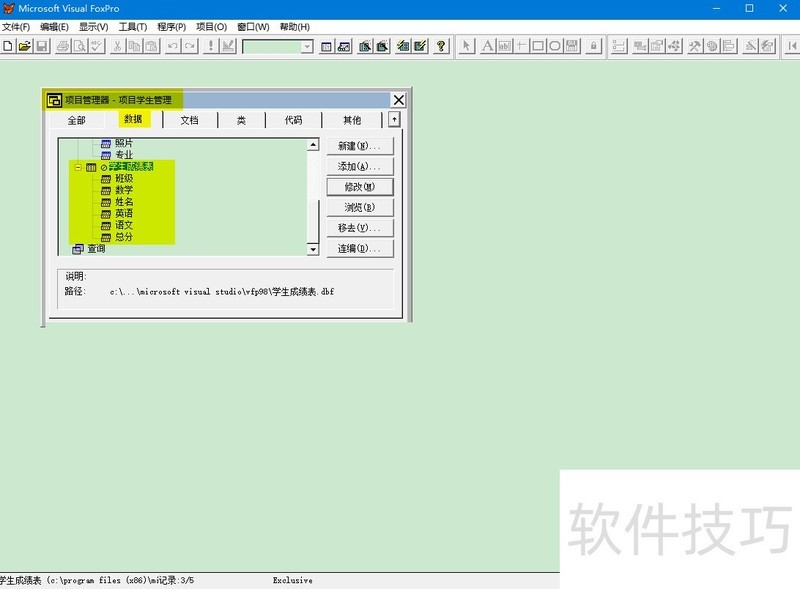800x589 pixels.
Task: Open the 工具(T) menu
Action: point(133,27)
